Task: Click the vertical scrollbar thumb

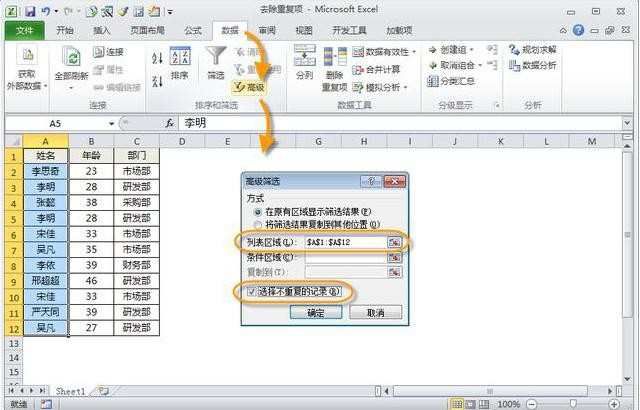Action: (628, 235)
